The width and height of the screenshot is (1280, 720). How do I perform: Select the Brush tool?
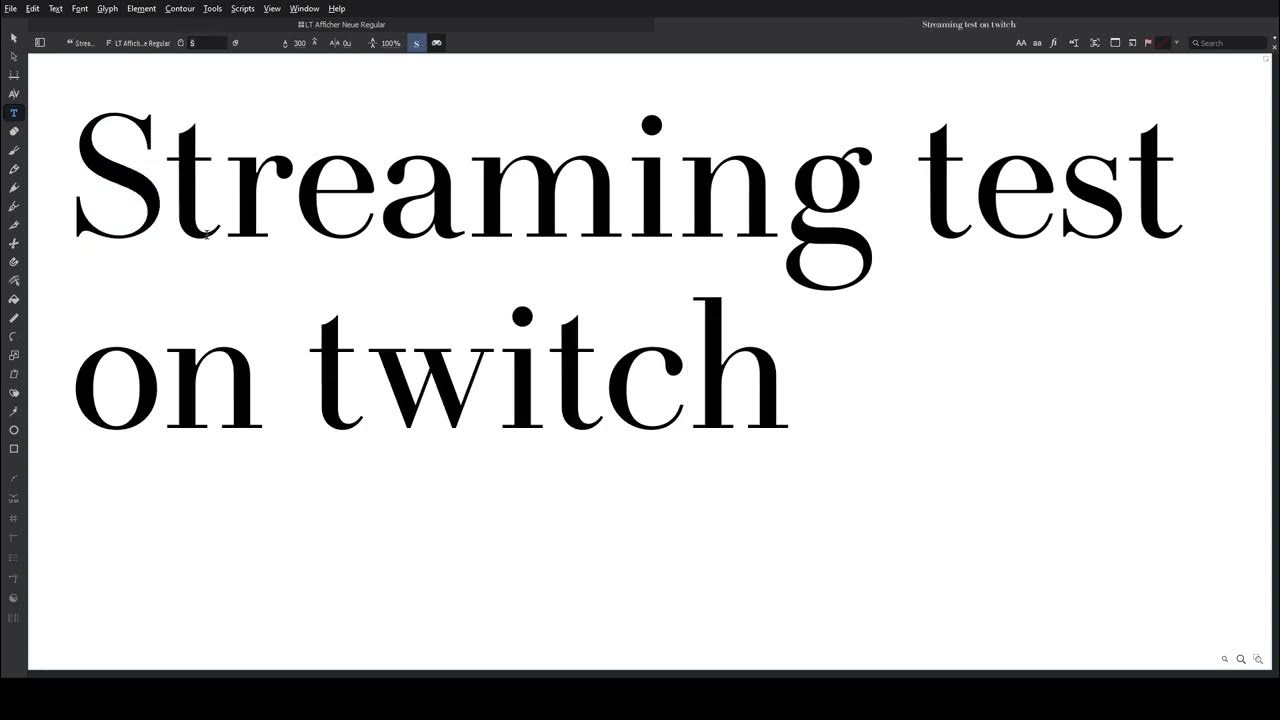coord(14,150)
